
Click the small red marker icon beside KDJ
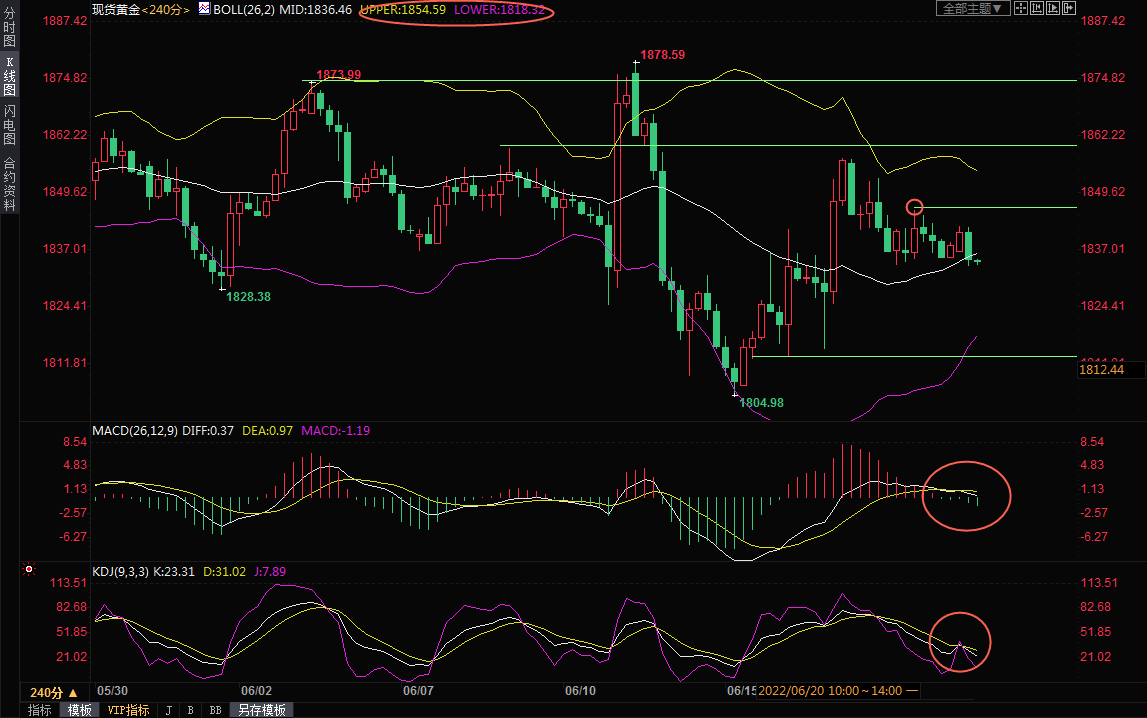coord(29,570)
